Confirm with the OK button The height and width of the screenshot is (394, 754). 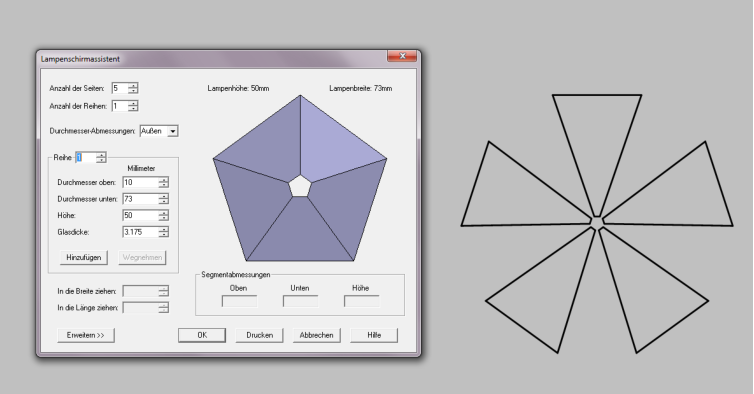coord(202,335)
